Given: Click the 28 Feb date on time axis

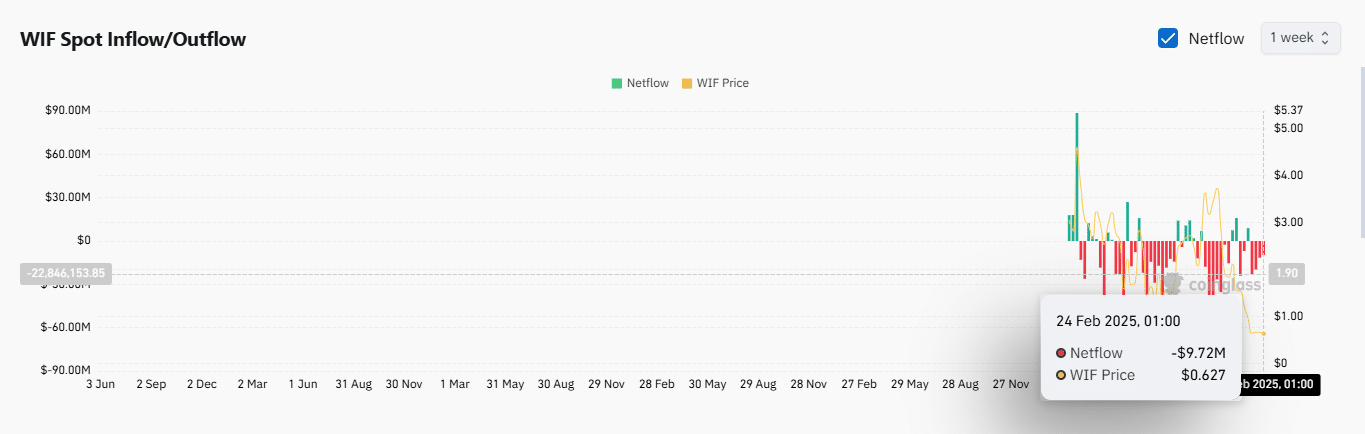Looking at the screenshot, I should 656,384.
